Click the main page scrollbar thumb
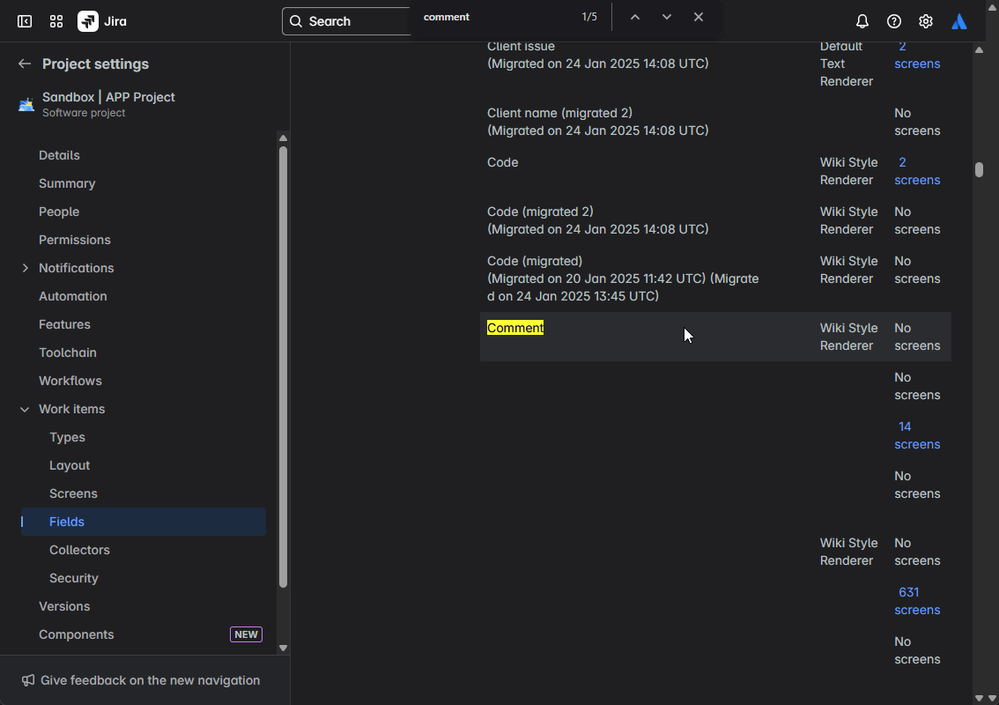Viewport: 999px width, 705px height. tap(979, 169)
